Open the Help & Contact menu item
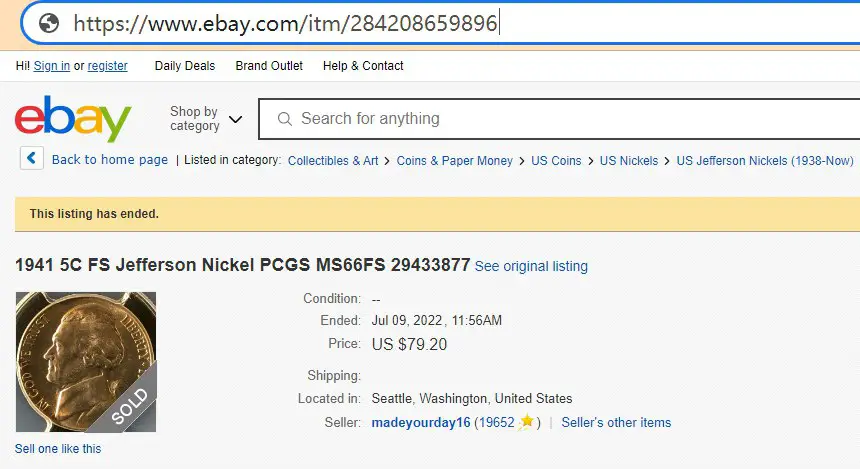The width and height of the screenshot is (860, 469). (363, 66)
